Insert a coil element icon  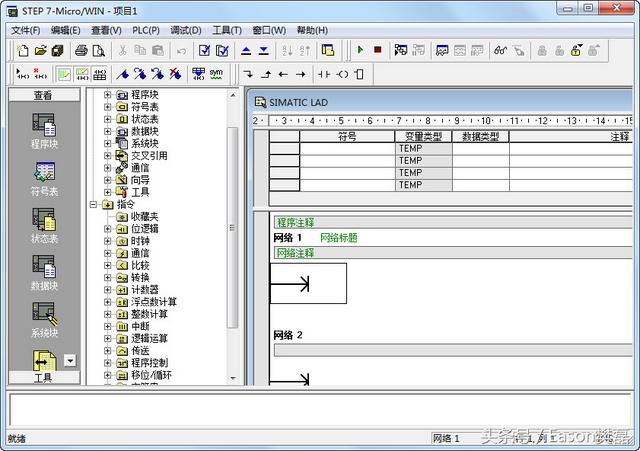(x=342, y=74)
